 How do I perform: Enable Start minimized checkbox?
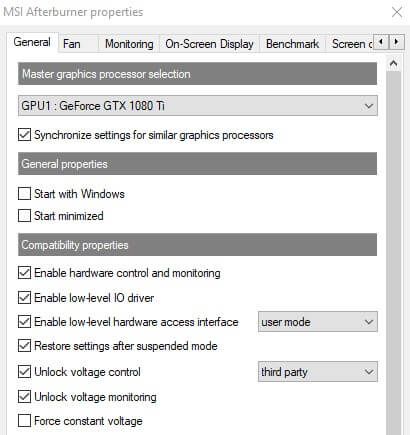[24, 216]
